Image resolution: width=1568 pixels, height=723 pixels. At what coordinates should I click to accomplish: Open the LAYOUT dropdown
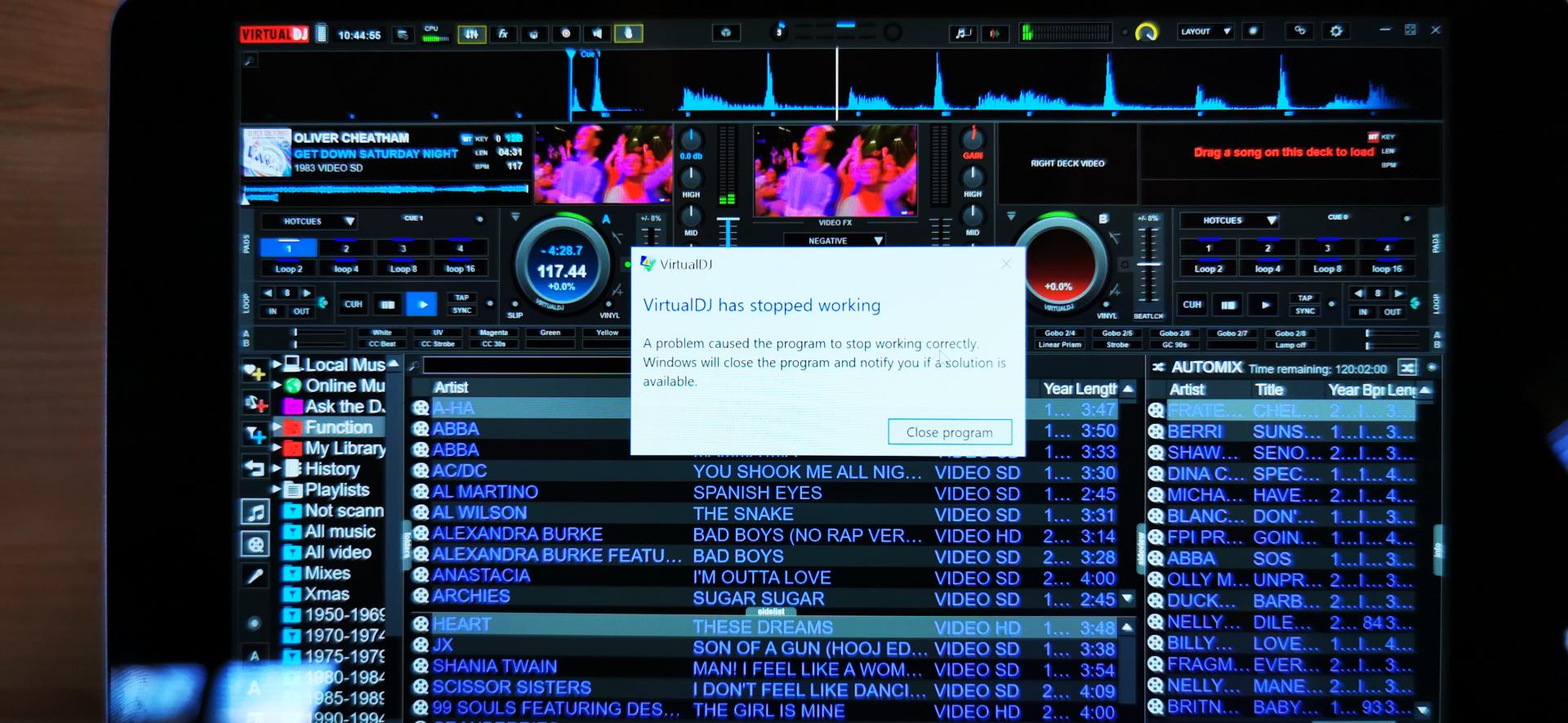tap(1205, 31)
